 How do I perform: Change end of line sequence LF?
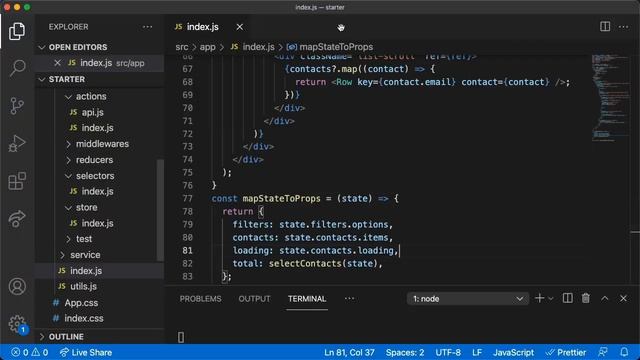[x=477, y=352]
